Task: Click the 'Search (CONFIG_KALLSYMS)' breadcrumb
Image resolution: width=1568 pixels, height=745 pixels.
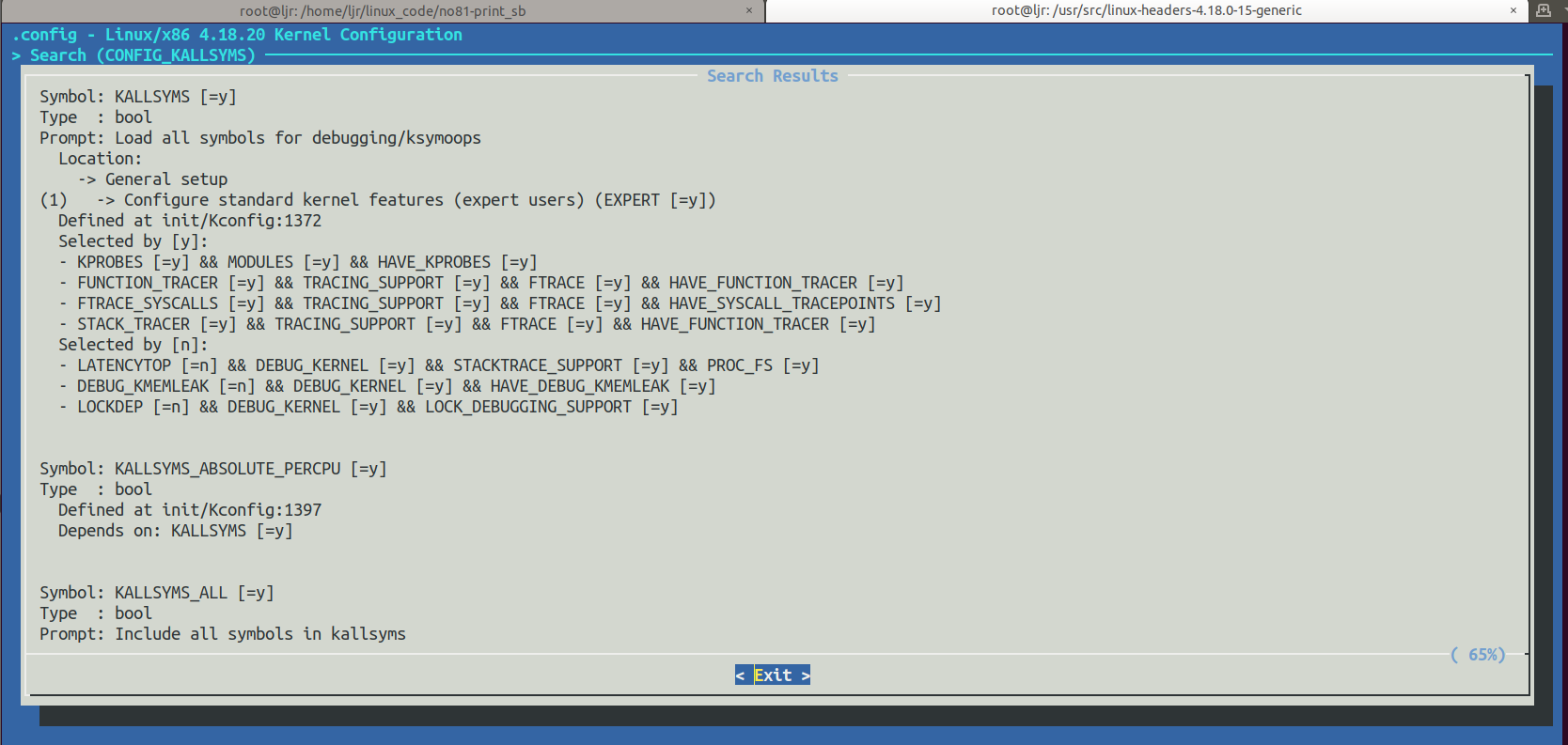Action: (x=143, y=55)
